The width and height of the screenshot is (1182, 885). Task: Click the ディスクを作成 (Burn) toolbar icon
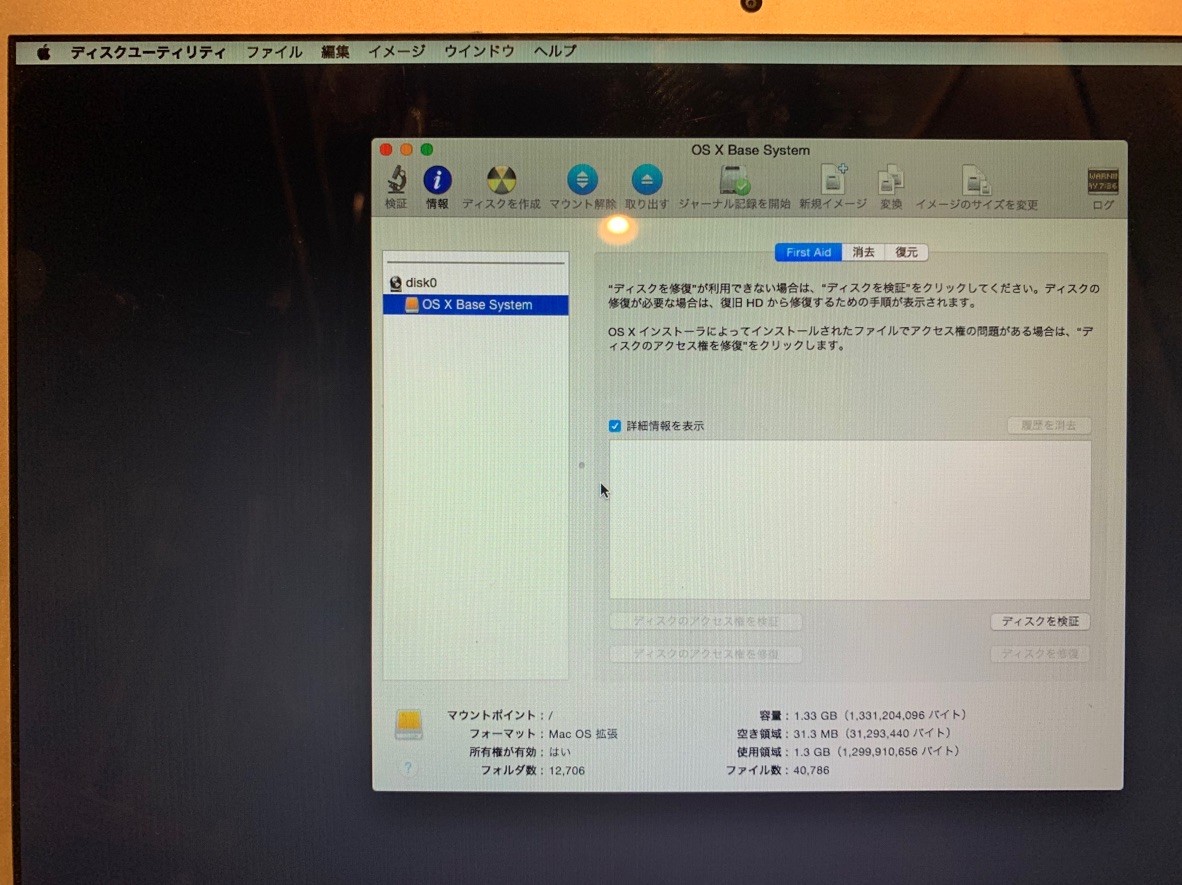tap(501, 181)
